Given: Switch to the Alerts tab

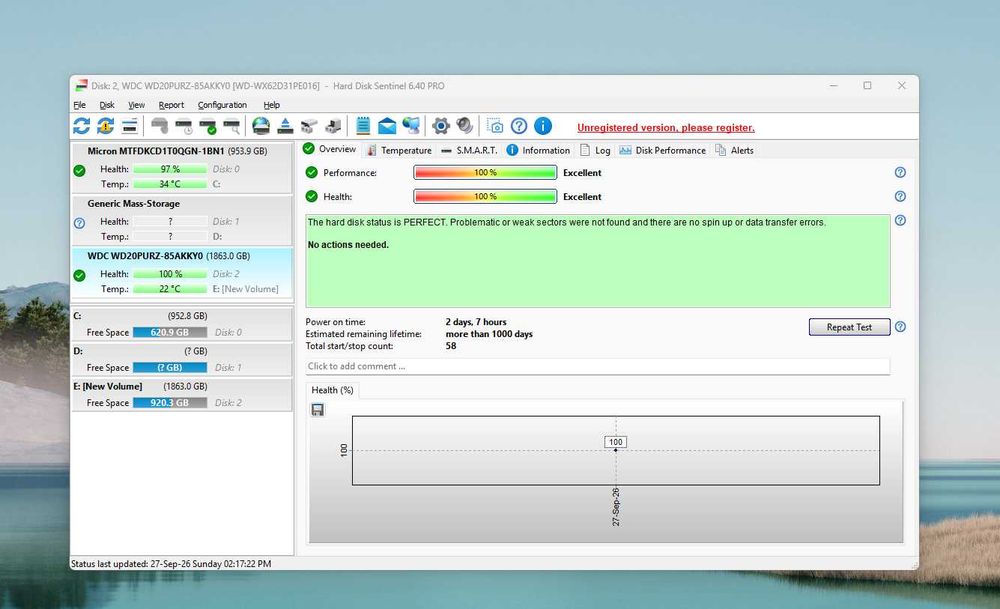Looking at the screenshot, I should pyautogui.click(x=735, y=150).
